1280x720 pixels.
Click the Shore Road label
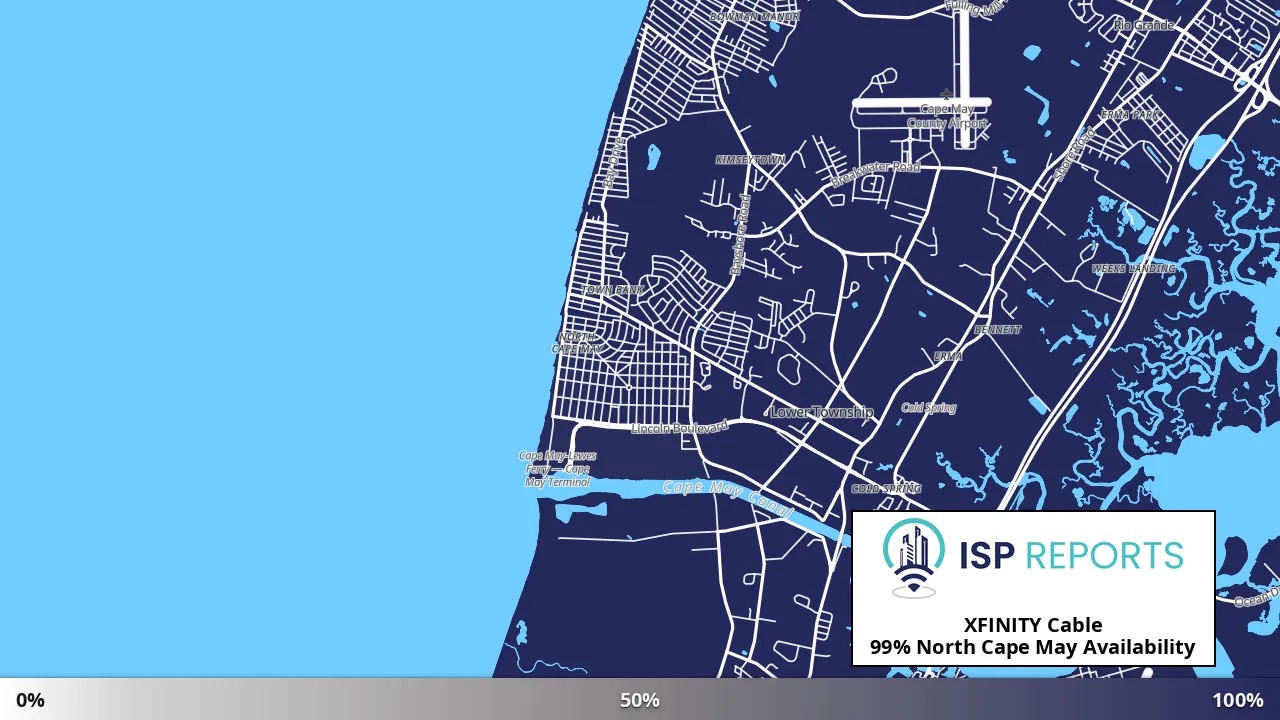pyautogui.click(x=1075, y=155)
